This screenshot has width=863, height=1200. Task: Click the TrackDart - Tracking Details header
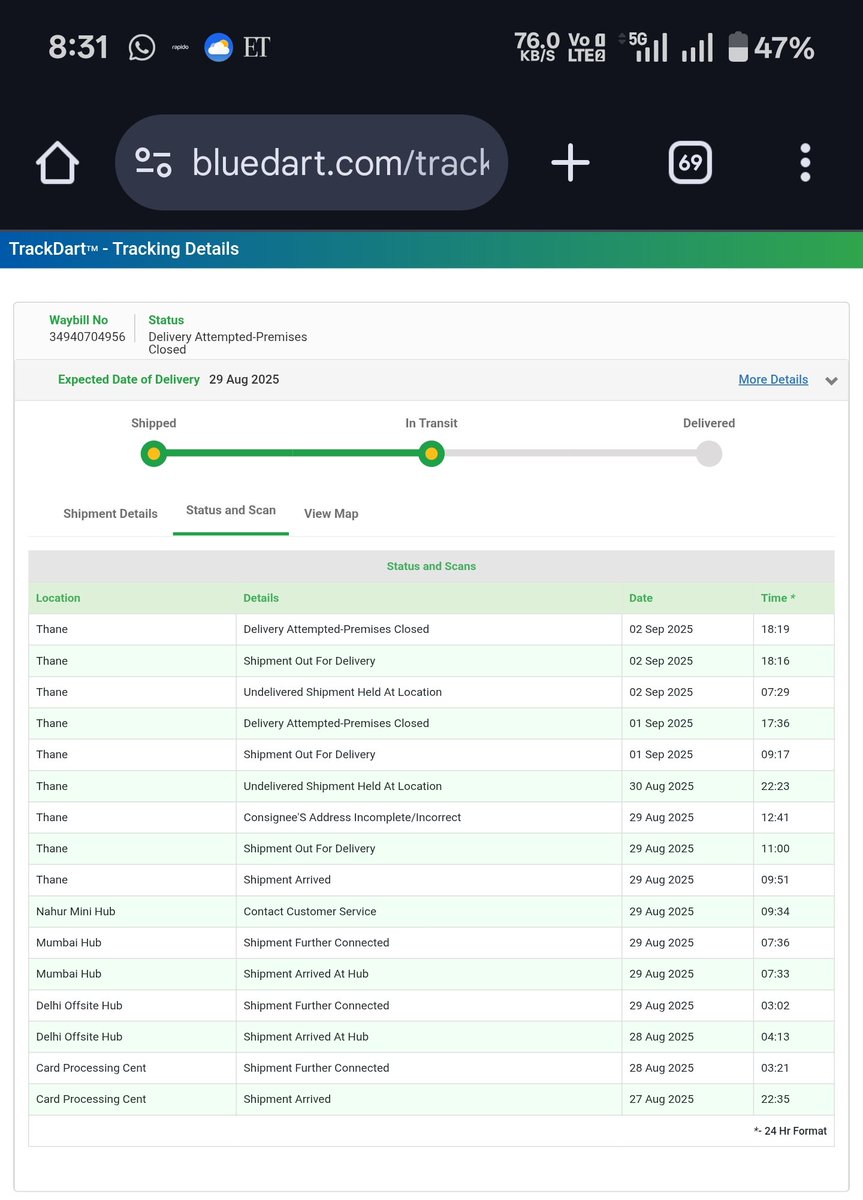click(124, 249)
